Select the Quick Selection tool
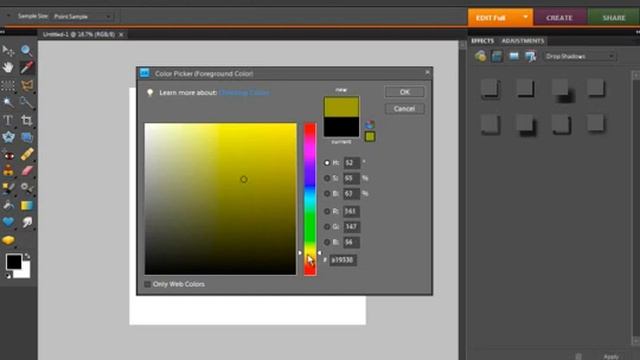The width and height of the screenshot is (640, 360). (x=27, y=102)
